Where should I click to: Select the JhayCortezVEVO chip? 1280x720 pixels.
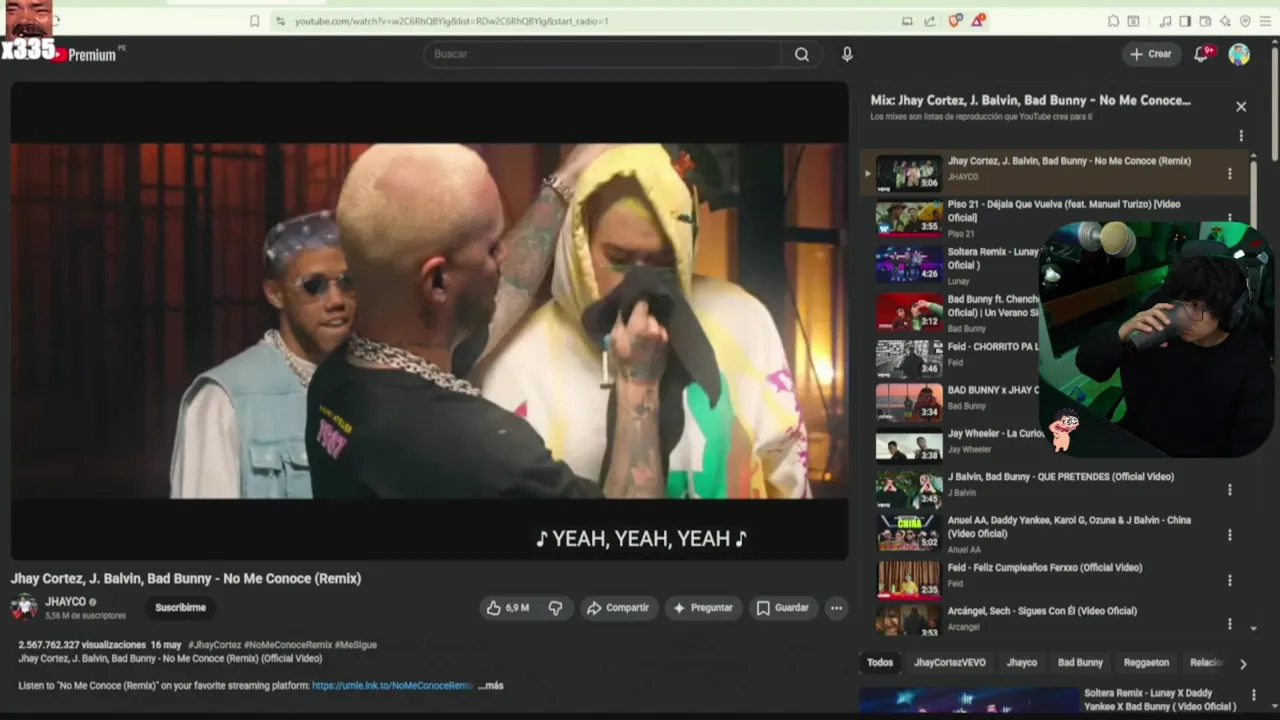[x=950, y=663]
